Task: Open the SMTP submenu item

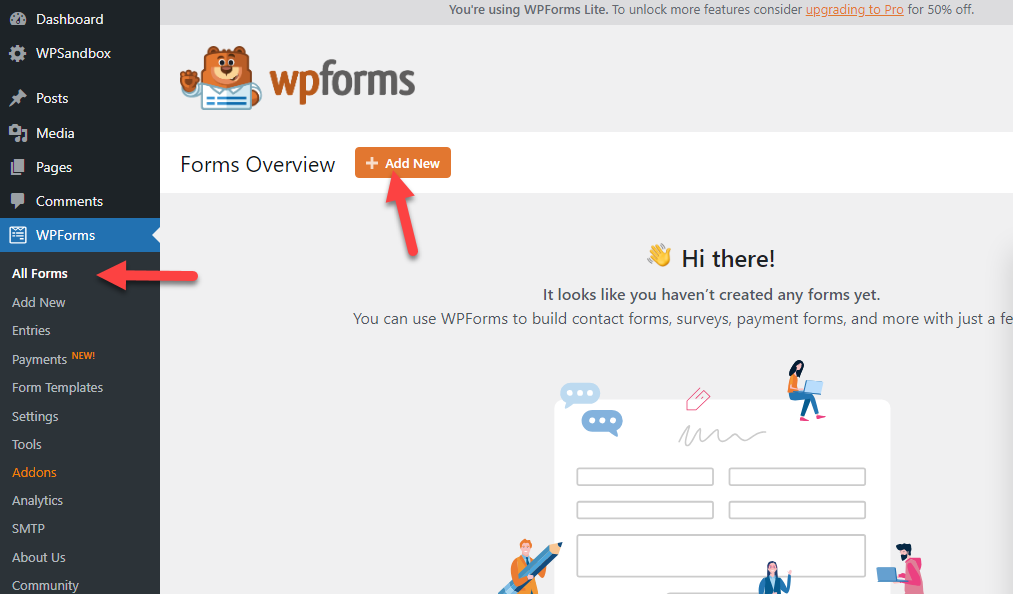Action: coord(28,528)
